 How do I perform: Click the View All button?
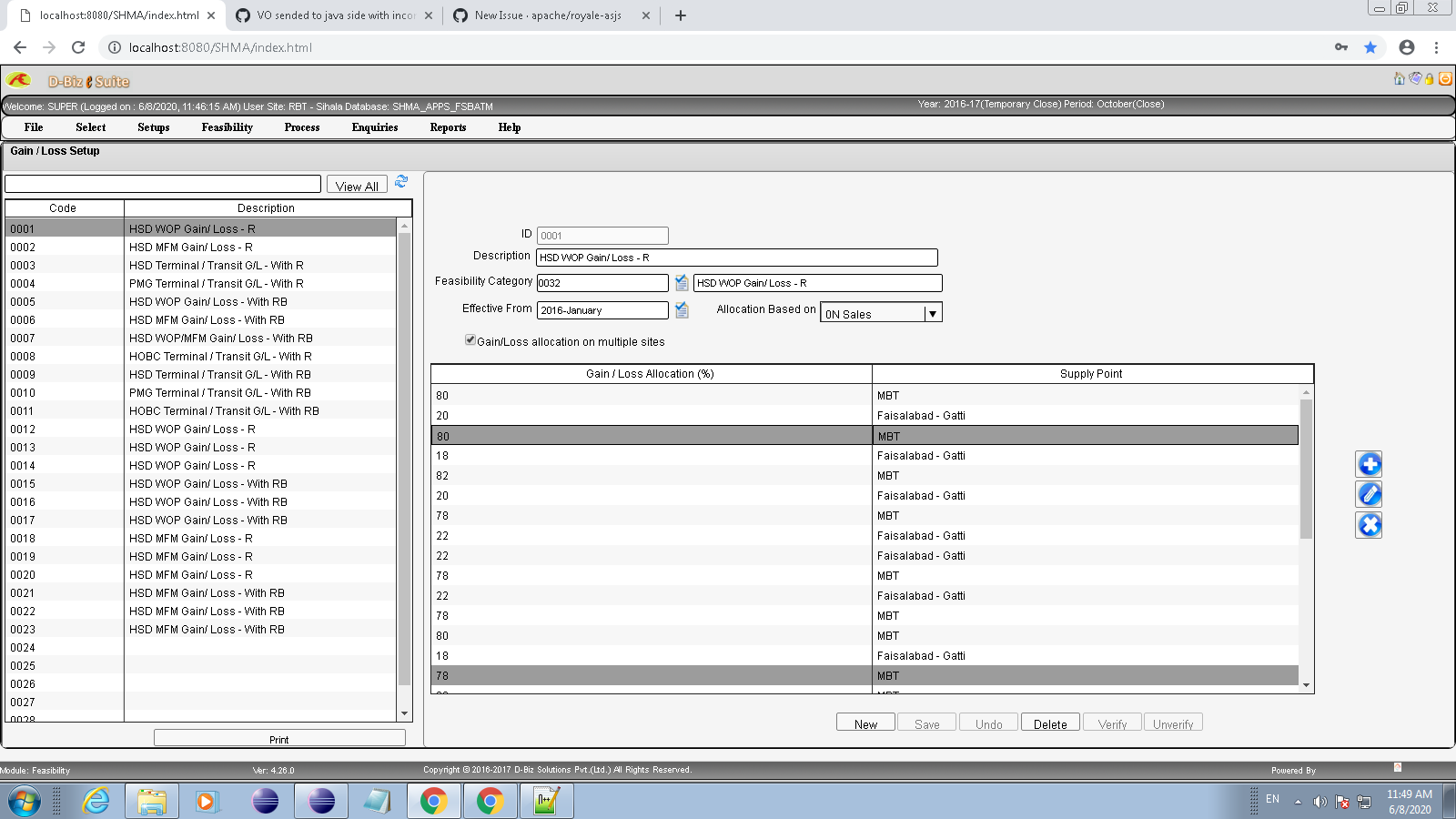[x=356, y=185]
